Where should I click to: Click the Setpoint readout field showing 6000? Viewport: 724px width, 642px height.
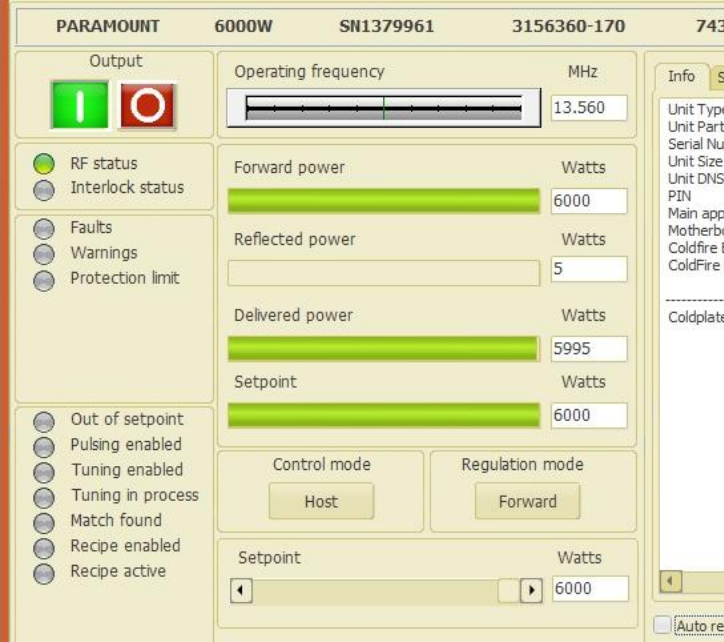[x=589, y=415]
